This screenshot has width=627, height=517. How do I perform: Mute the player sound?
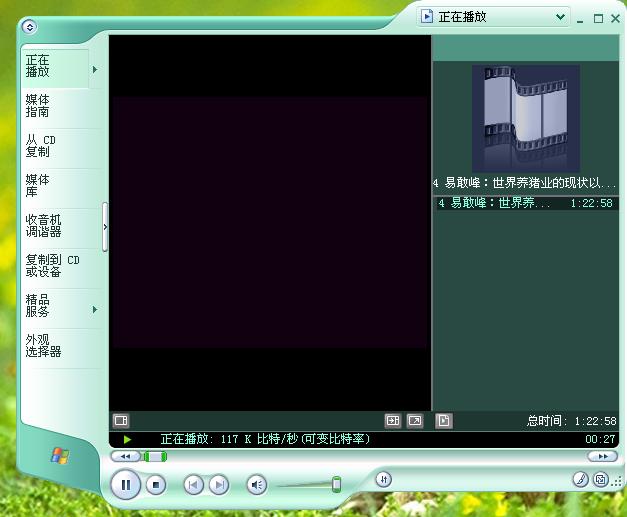pos(257,485)
